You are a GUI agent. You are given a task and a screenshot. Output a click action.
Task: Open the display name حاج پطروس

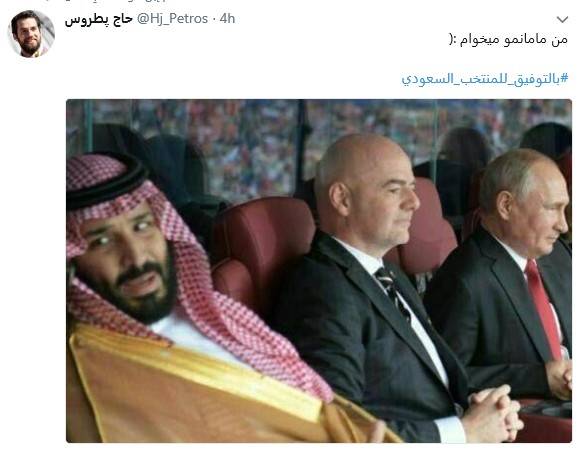(x=99, y=19)
